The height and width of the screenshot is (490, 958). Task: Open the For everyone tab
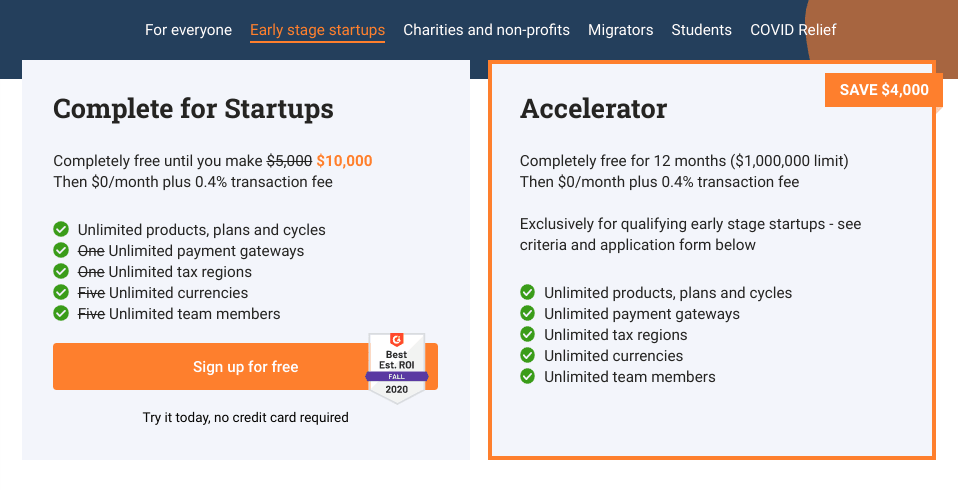coord(188,30)
